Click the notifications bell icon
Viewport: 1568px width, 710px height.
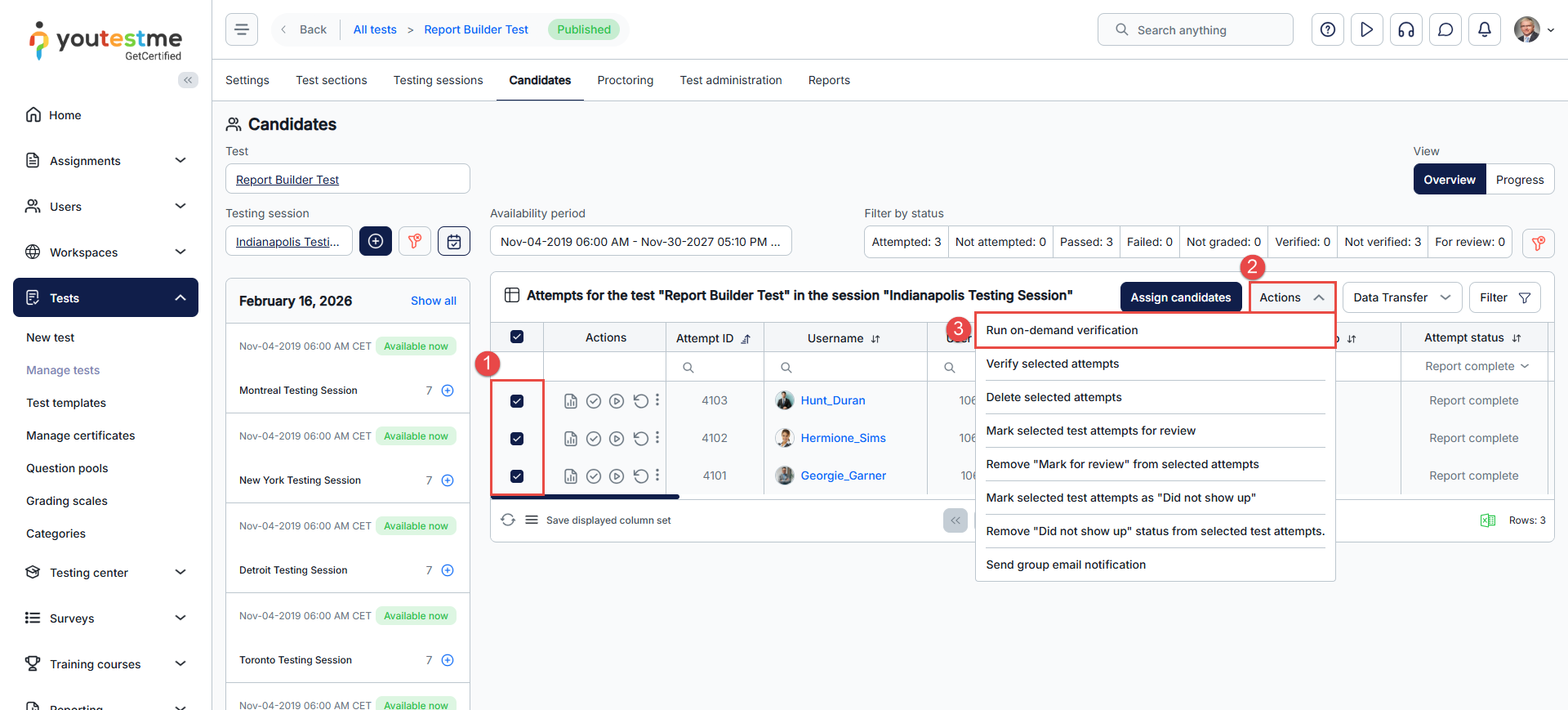coord(1484,30)
